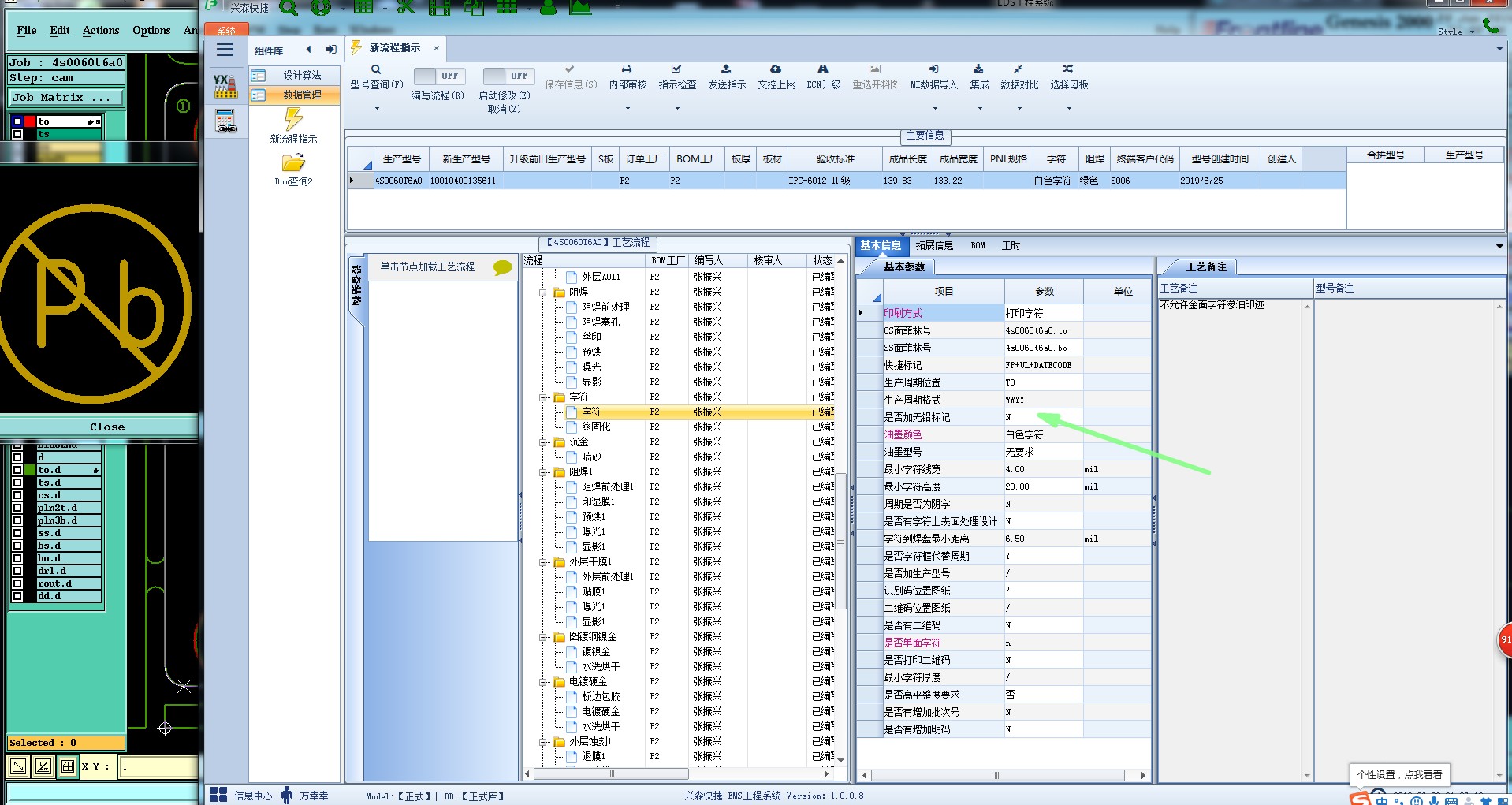Click the Job Matrix ... button
The width and height of the screenshot is (1512, 805).
pyautogui.click(x=66, y=97)
